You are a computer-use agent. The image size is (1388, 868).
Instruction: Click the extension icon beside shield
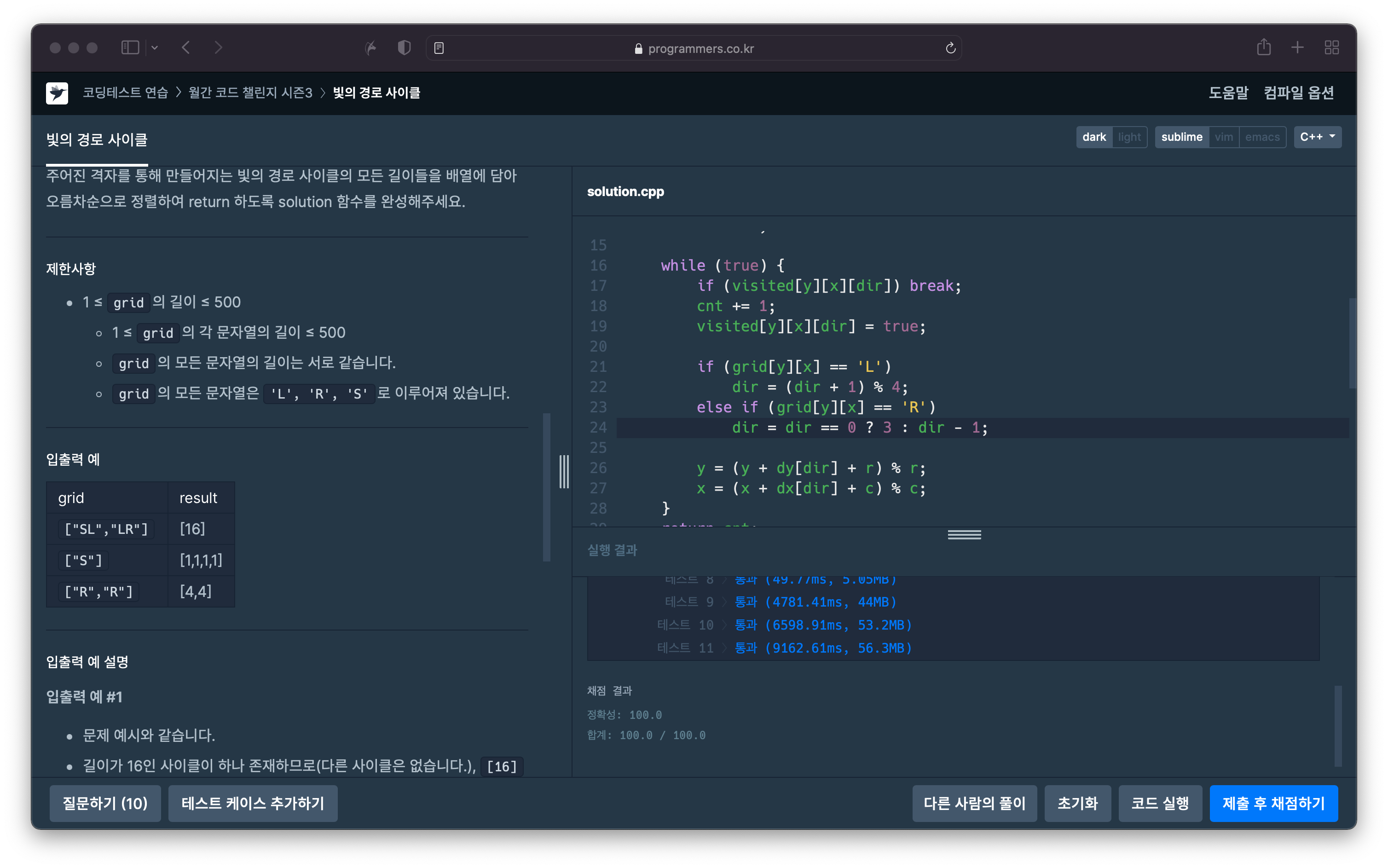(371, 48)
